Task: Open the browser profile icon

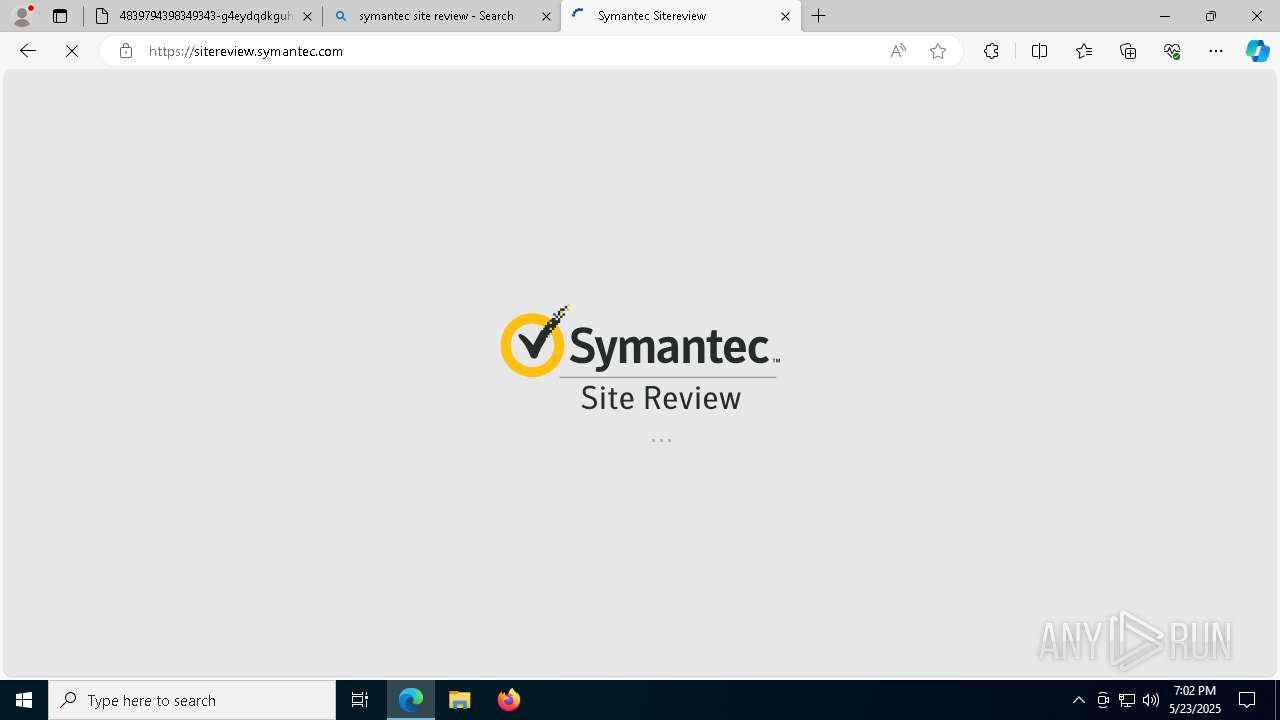Action: point(22,16)
